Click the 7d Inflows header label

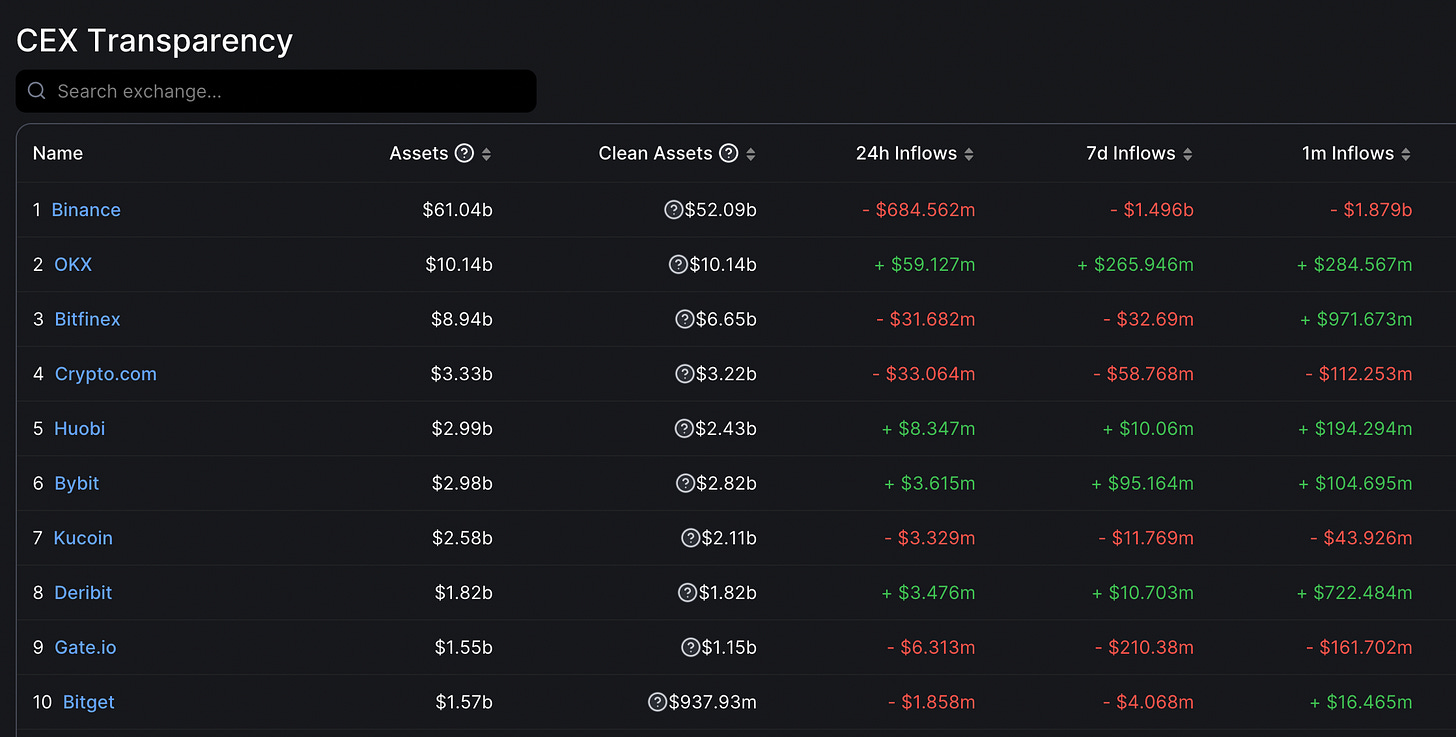(x=1131, y=153)
